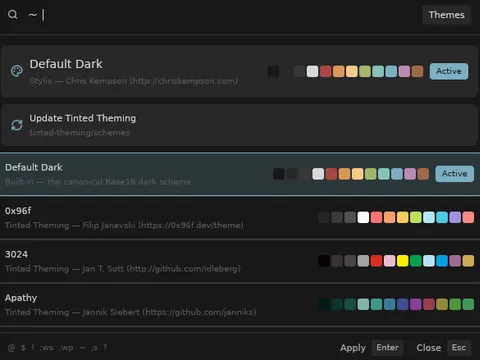Click the palette icon on Default Dark card

click(17, 71)
